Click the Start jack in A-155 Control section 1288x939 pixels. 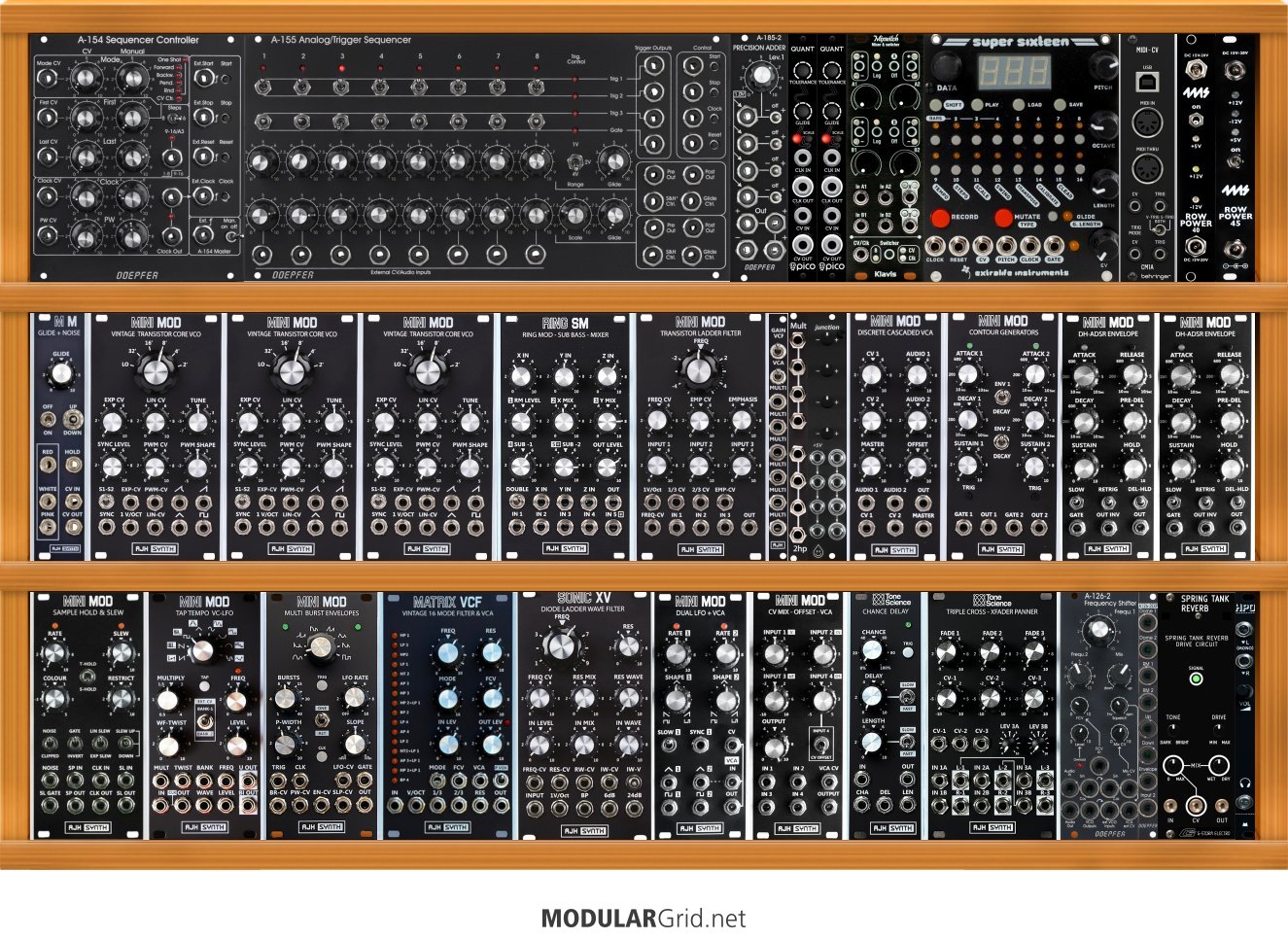(692, 66)
